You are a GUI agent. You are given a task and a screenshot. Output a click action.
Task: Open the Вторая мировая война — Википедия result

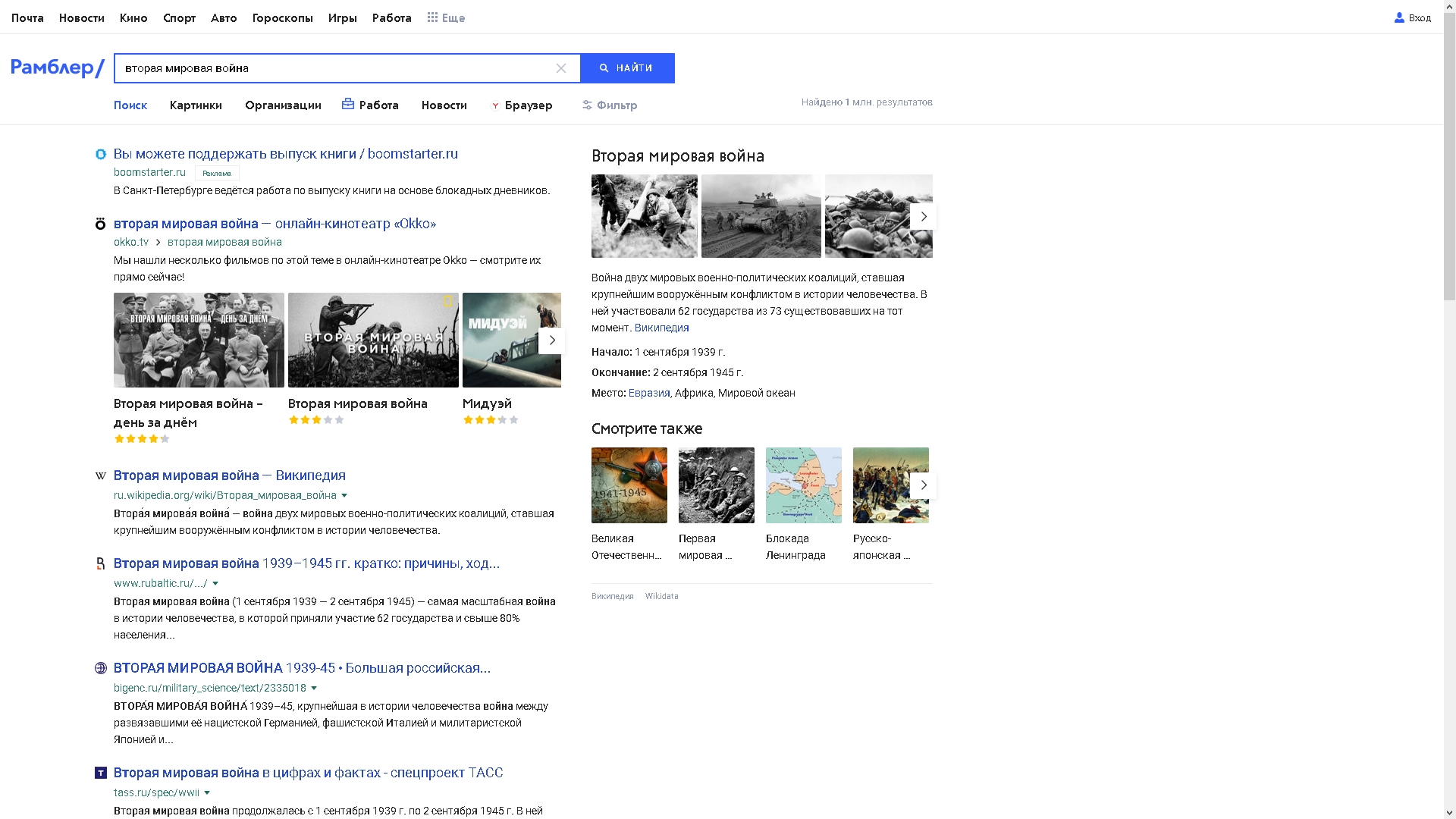(230, 475)
